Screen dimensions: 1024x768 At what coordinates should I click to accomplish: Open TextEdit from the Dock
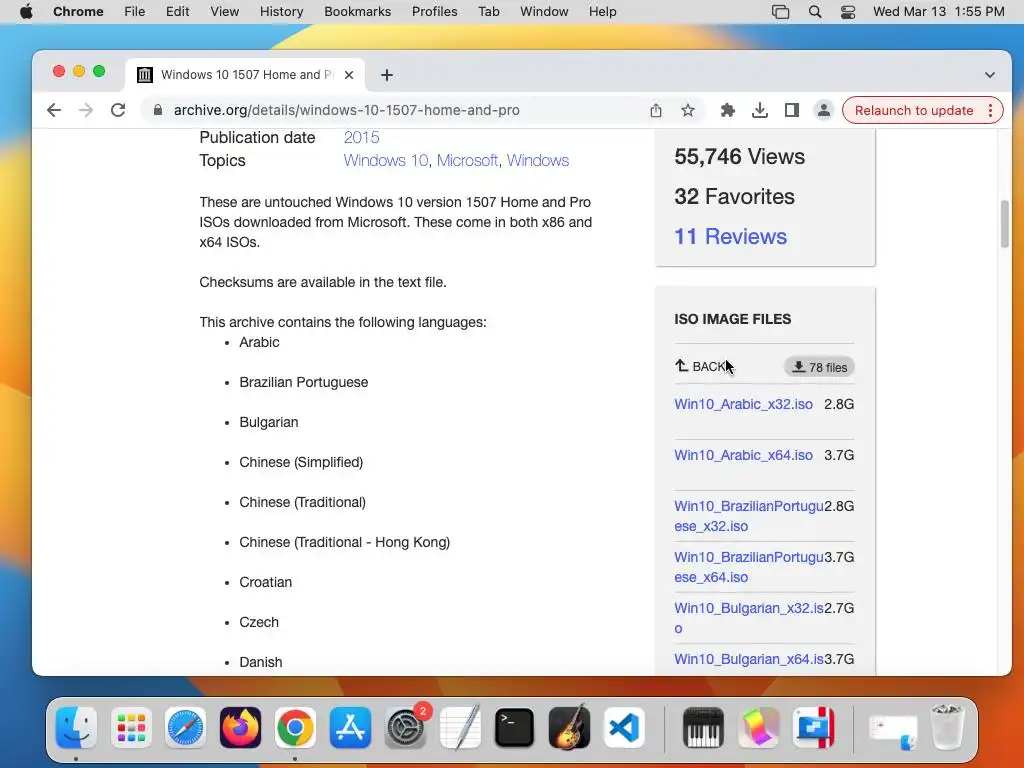[x=460, y=727]
